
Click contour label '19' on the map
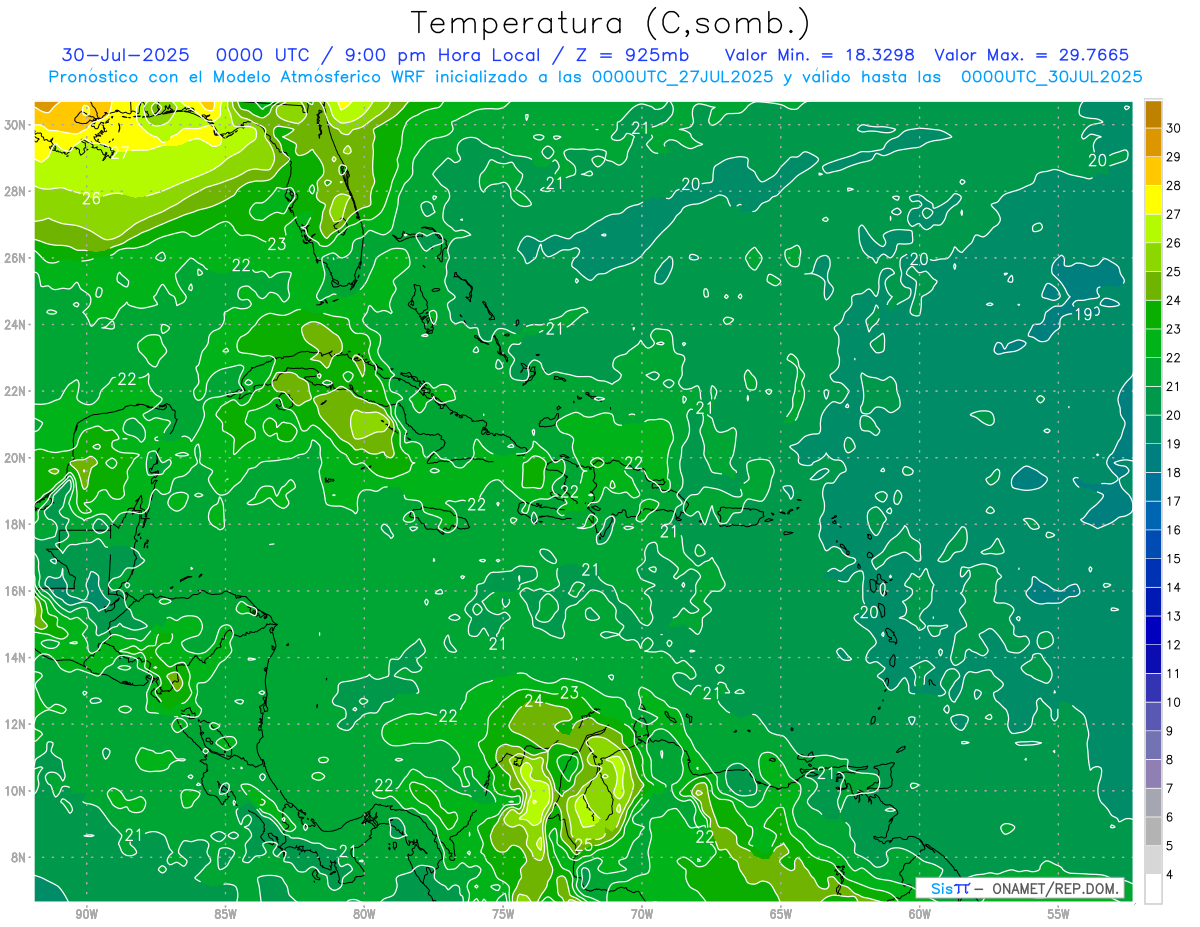tap(1084, 314)
